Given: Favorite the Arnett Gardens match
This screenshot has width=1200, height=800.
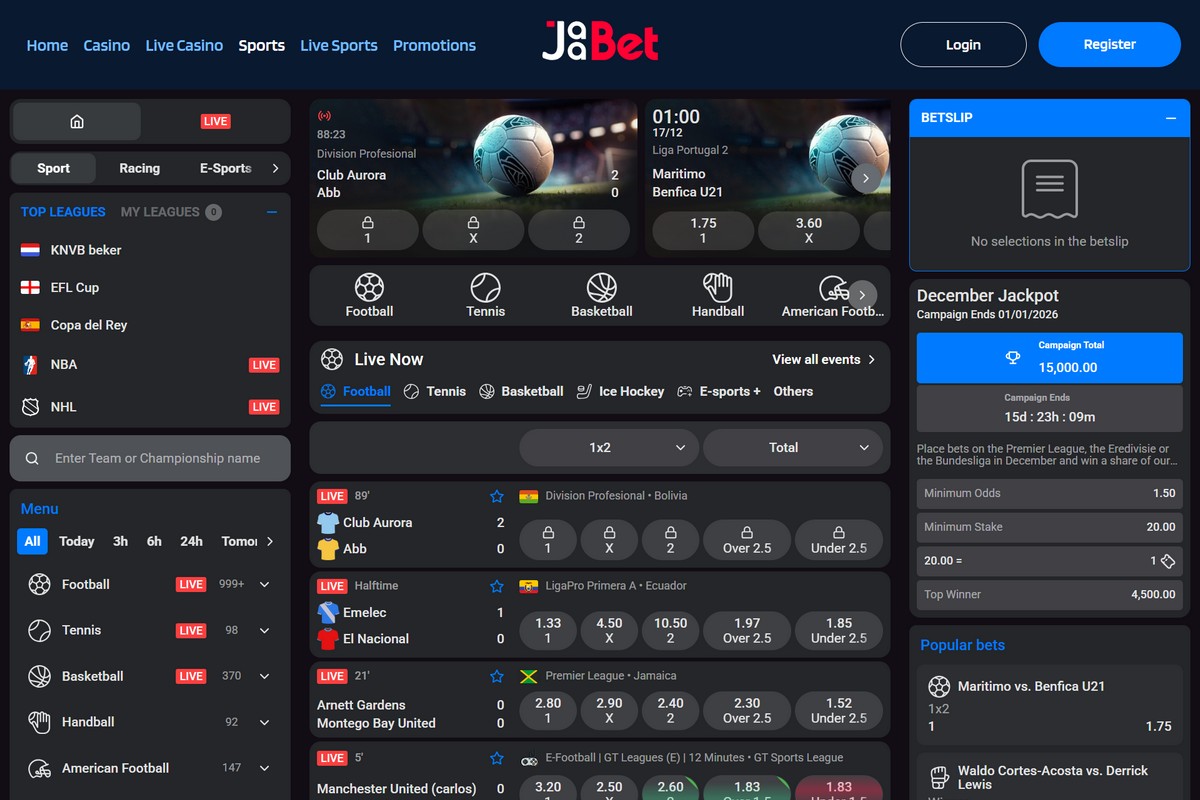Looking at the screenshot, I should [x=497, y=675].
